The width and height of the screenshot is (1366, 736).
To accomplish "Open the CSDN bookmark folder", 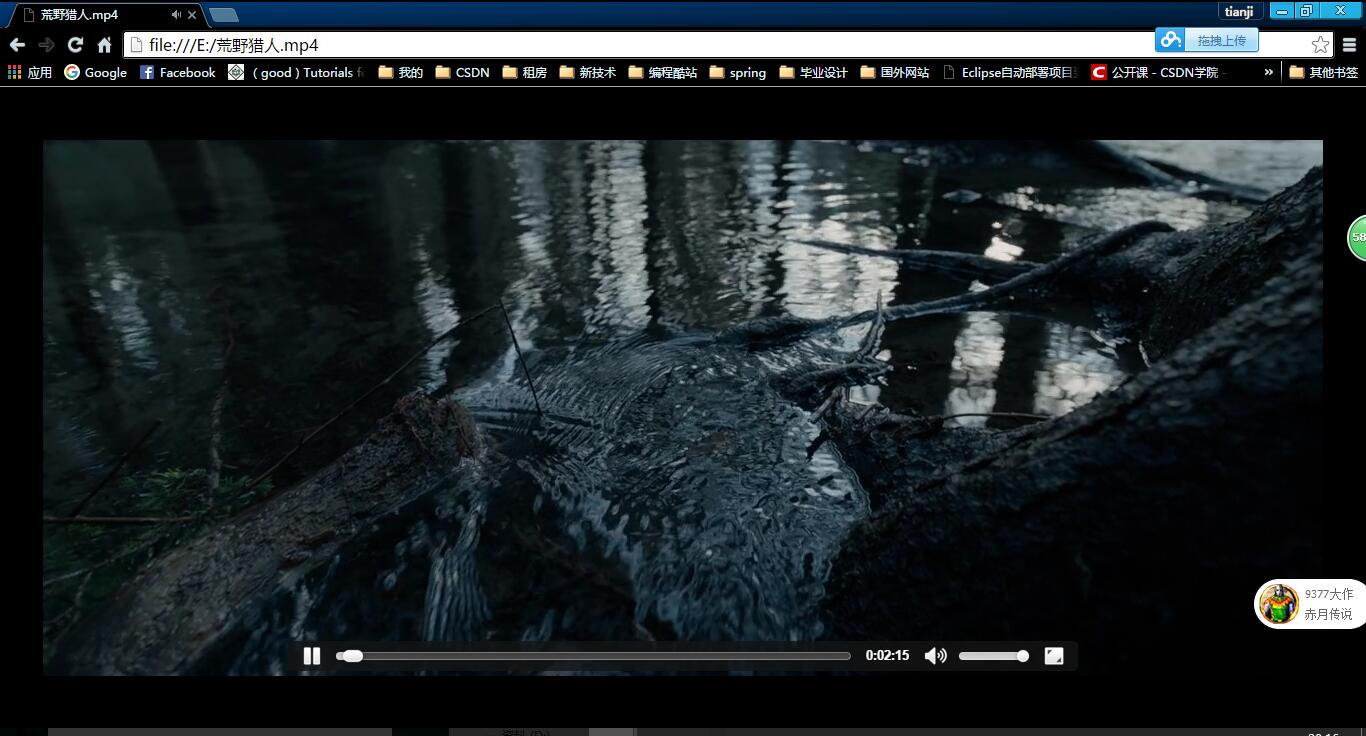I will coord(462,72).
